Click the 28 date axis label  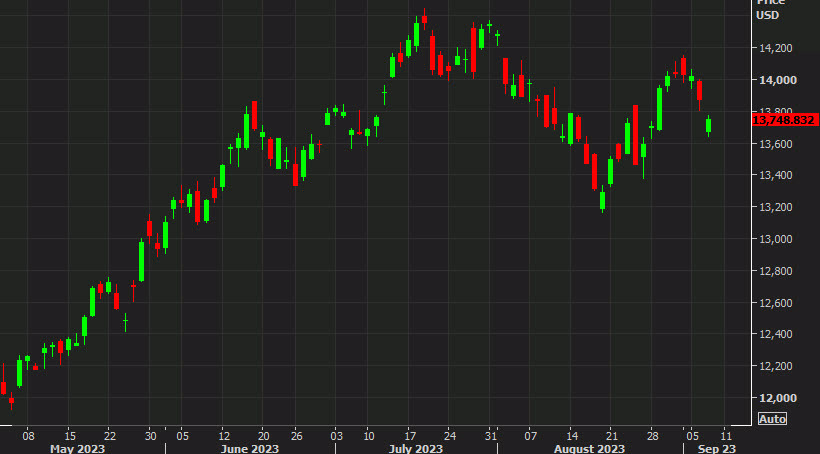point(652,436)
